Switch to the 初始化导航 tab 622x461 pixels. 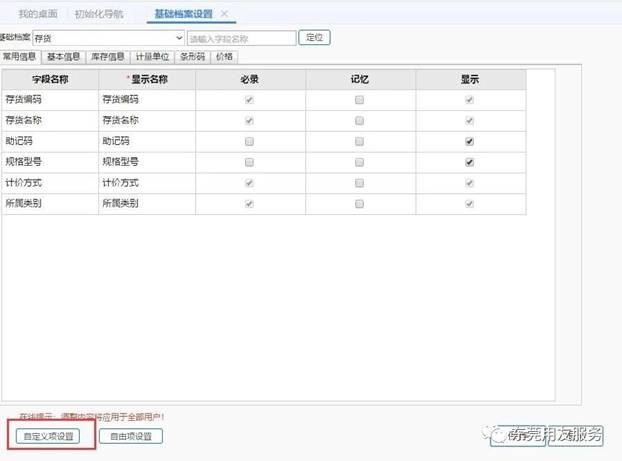[99, 14]
